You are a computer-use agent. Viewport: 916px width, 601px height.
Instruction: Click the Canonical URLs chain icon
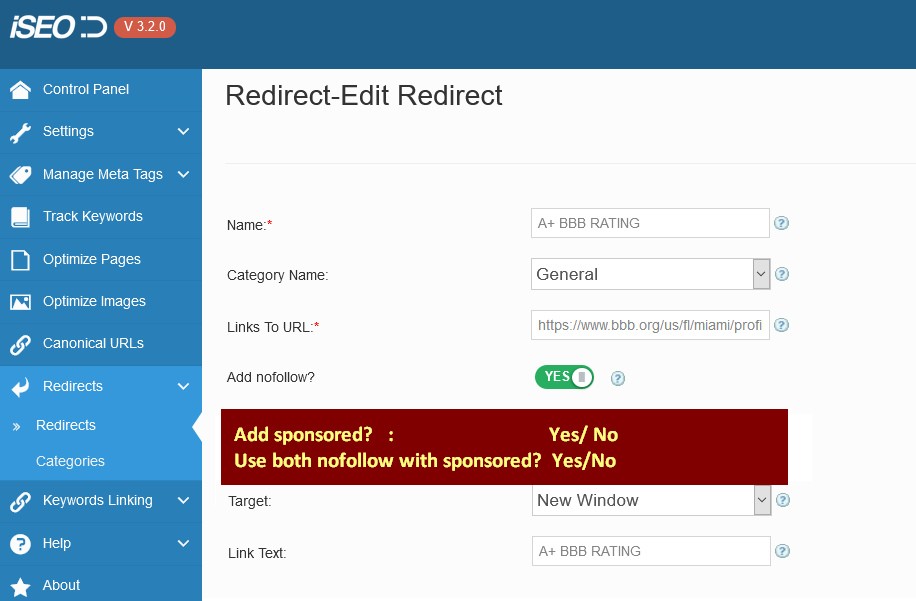click(20, 344)
